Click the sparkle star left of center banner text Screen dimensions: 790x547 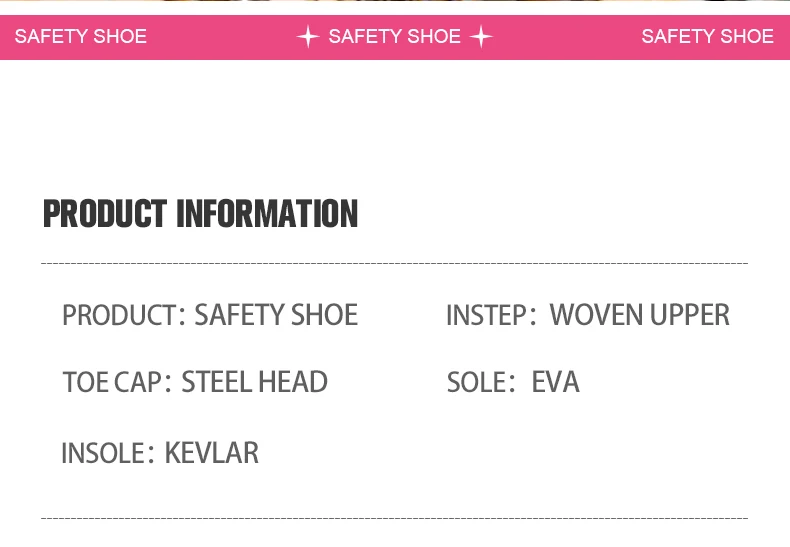(x=308, y=37)
